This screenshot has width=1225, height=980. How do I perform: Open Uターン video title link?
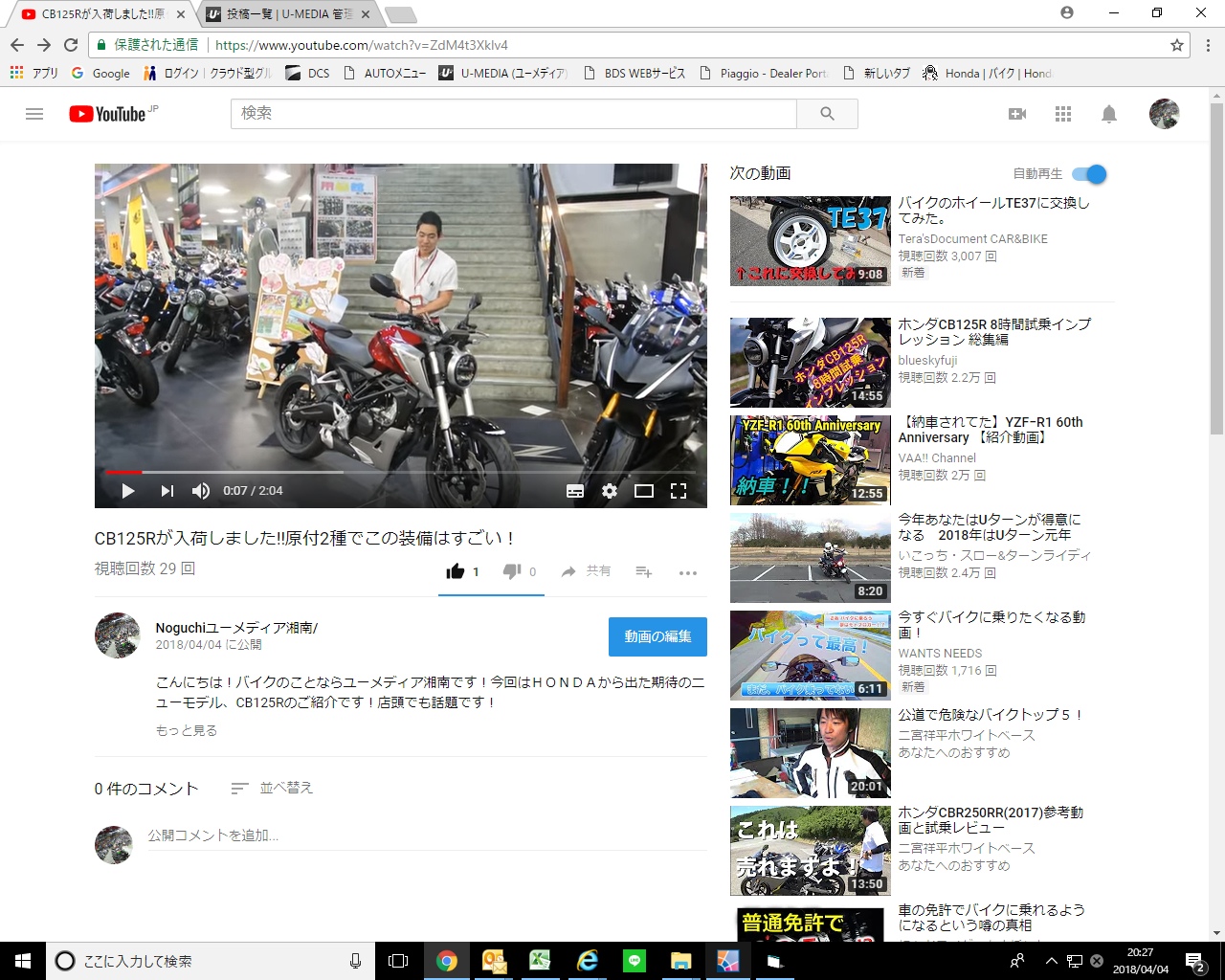pos(990,527)
